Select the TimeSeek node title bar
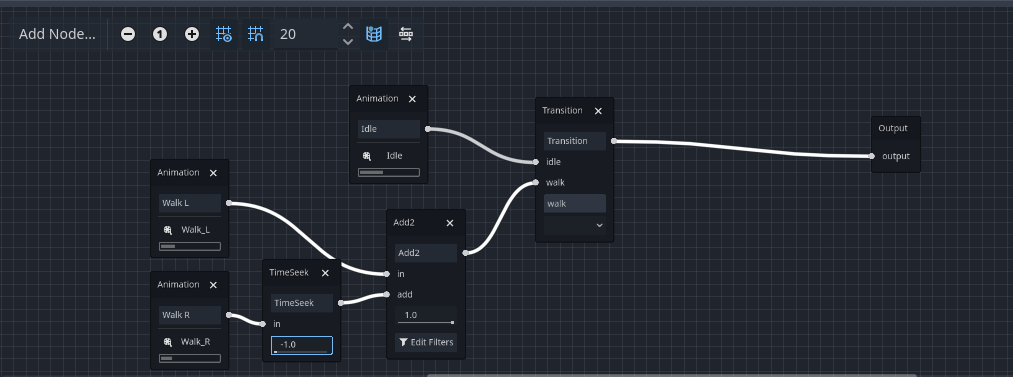This screenshot has height=377, width=1013. (x=301, y=273)
